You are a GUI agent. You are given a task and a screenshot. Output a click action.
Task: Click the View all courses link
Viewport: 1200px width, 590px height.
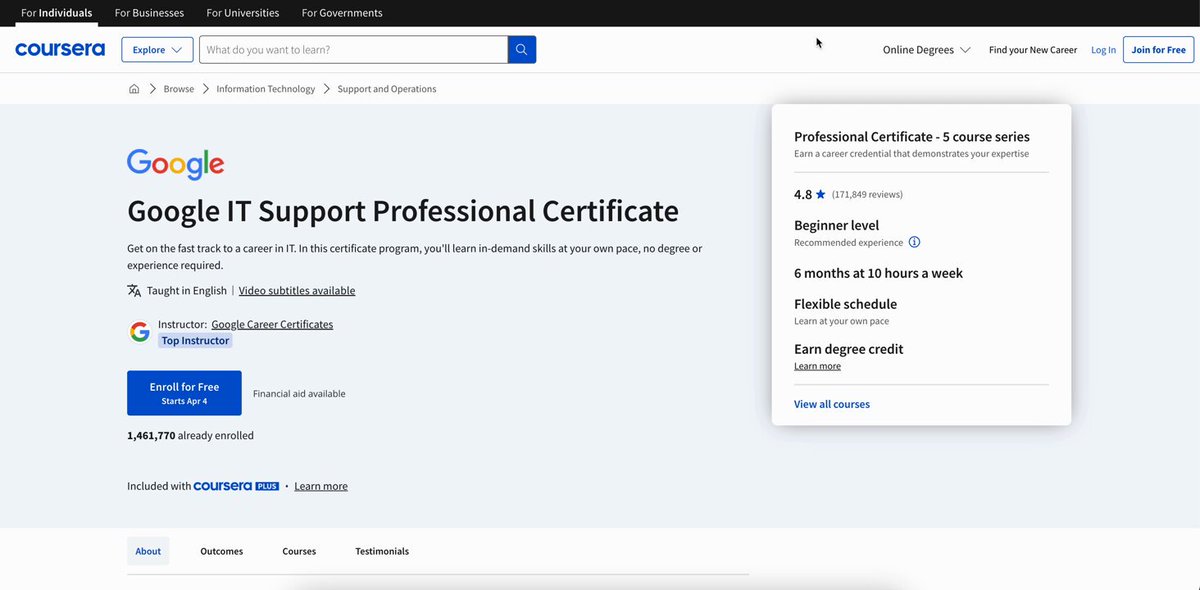tap(832, 404)
